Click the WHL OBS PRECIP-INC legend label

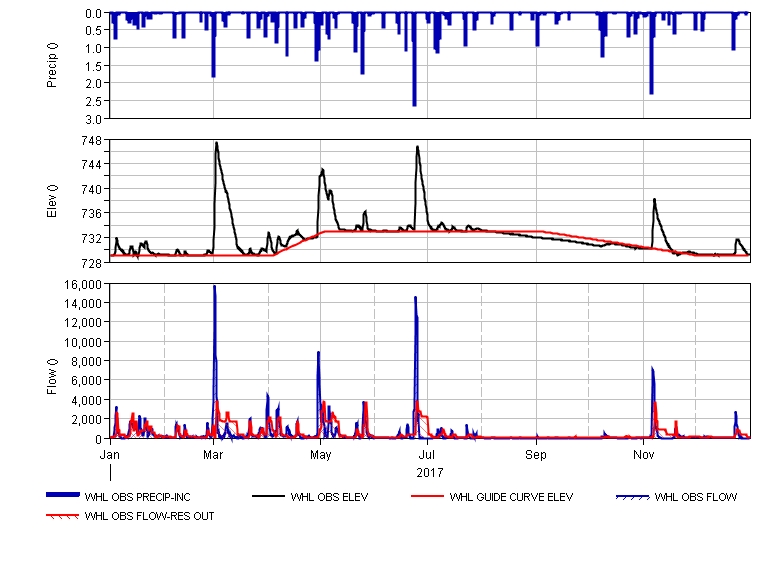(137, 497)
